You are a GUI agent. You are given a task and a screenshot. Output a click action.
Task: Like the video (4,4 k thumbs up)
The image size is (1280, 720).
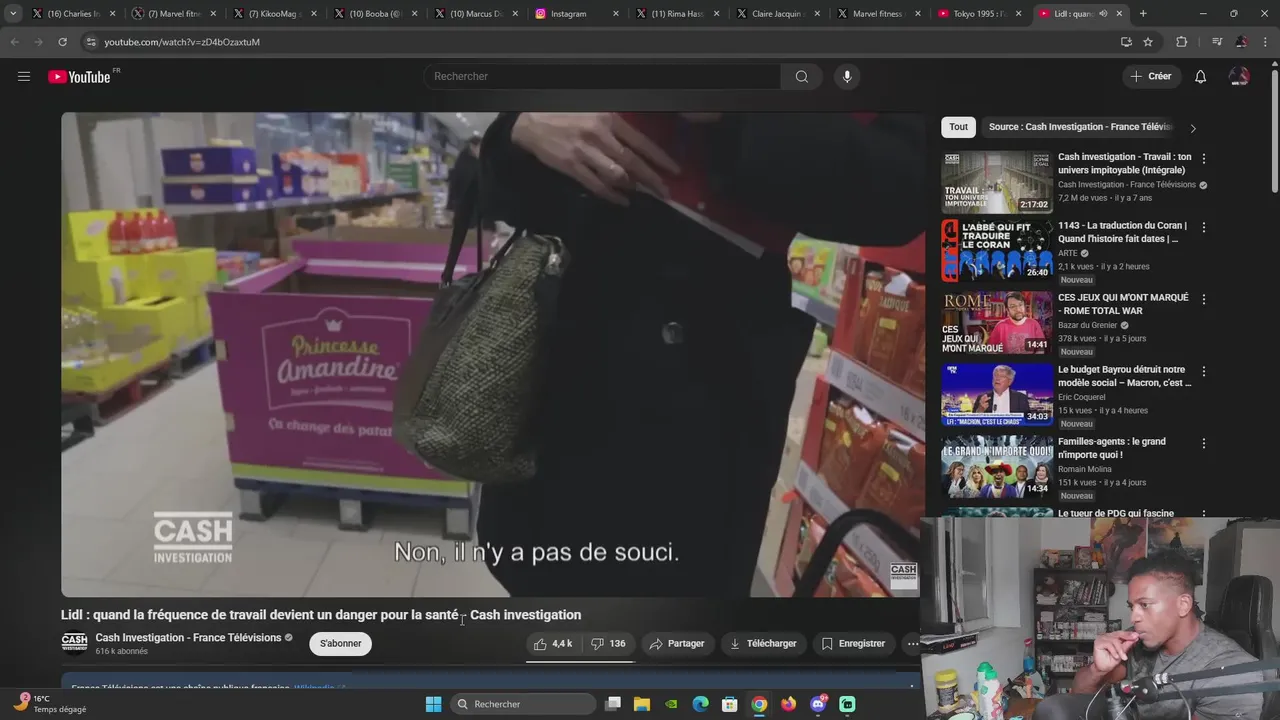tap(553, 644)
